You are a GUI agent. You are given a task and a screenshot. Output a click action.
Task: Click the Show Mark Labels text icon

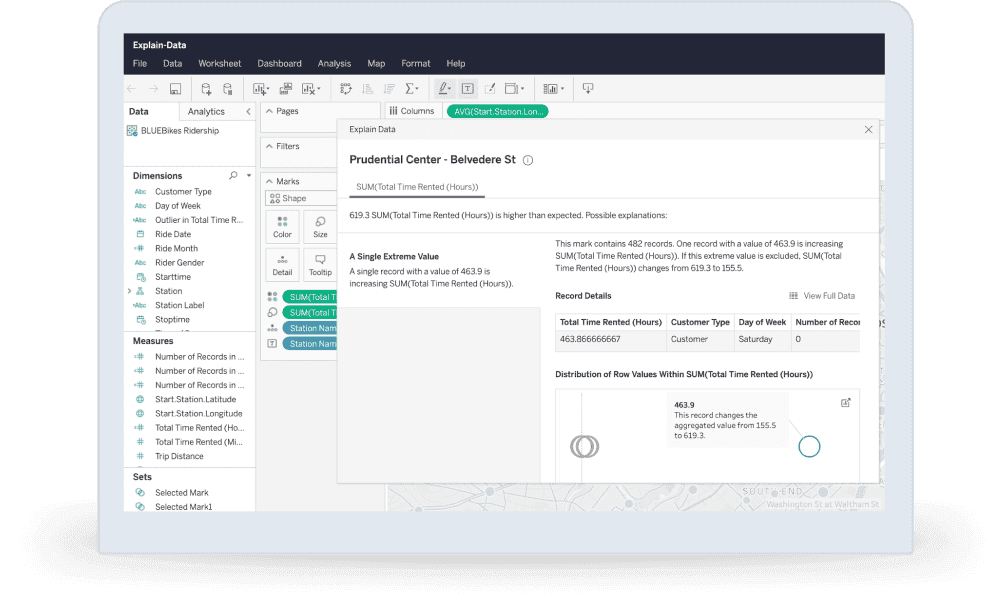click(467, 89)
